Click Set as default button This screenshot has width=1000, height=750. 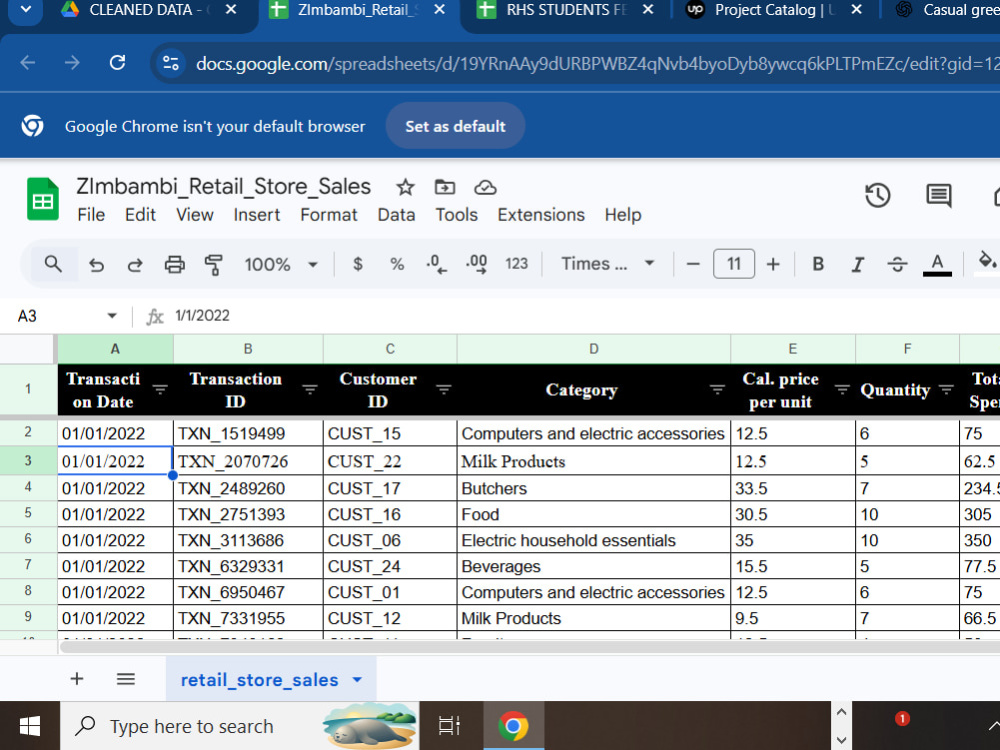click(455, 126)
